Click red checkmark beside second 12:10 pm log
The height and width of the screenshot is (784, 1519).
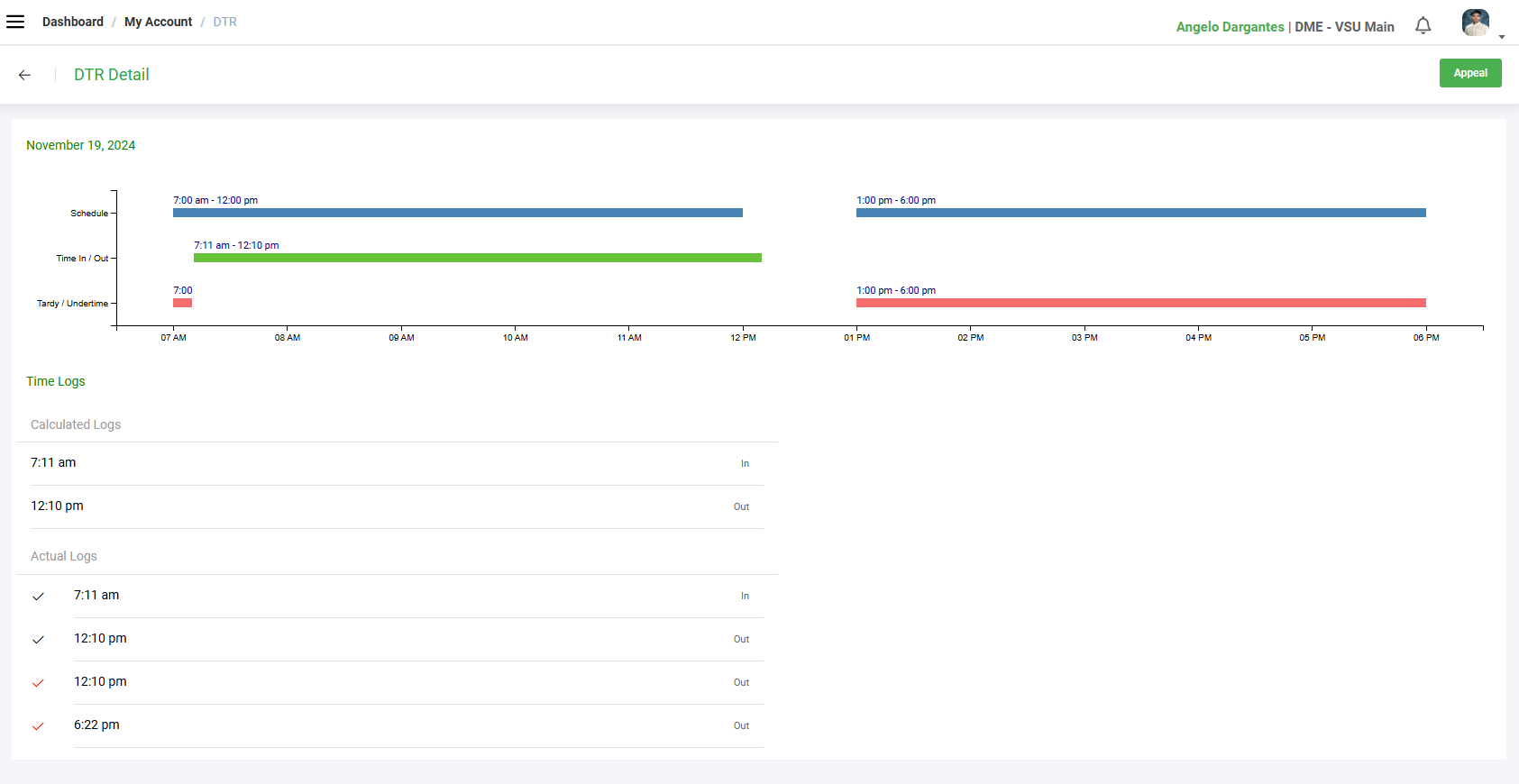pyautogui.click(x=38, y=683)
